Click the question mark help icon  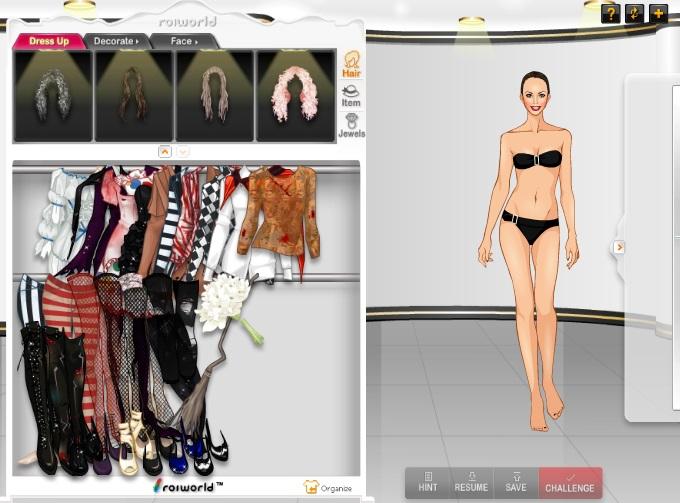(611, 13)
